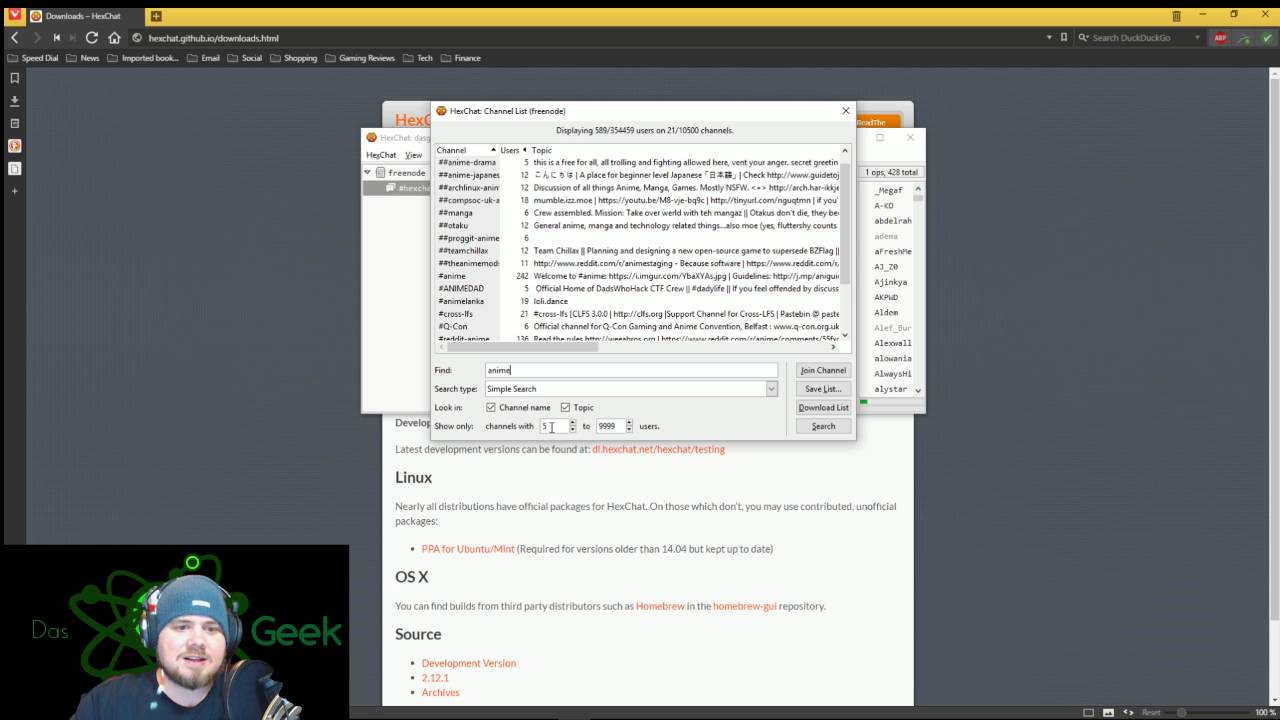Open the Vivaldi main menu icon
The image size is (1280, 720).
[14, 16]
